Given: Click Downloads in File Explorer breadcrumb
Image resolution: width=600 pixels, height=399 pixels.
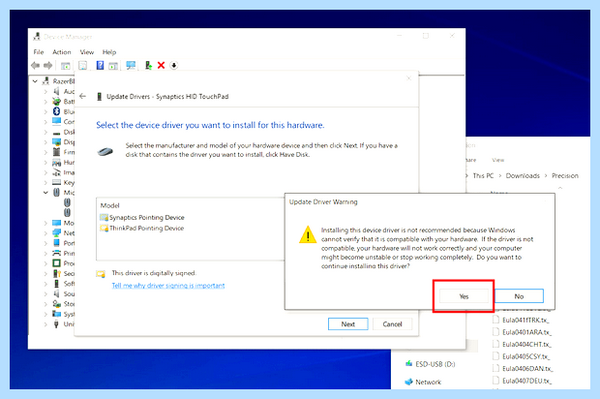Looking at the screenshot, I should coord(522,176).
